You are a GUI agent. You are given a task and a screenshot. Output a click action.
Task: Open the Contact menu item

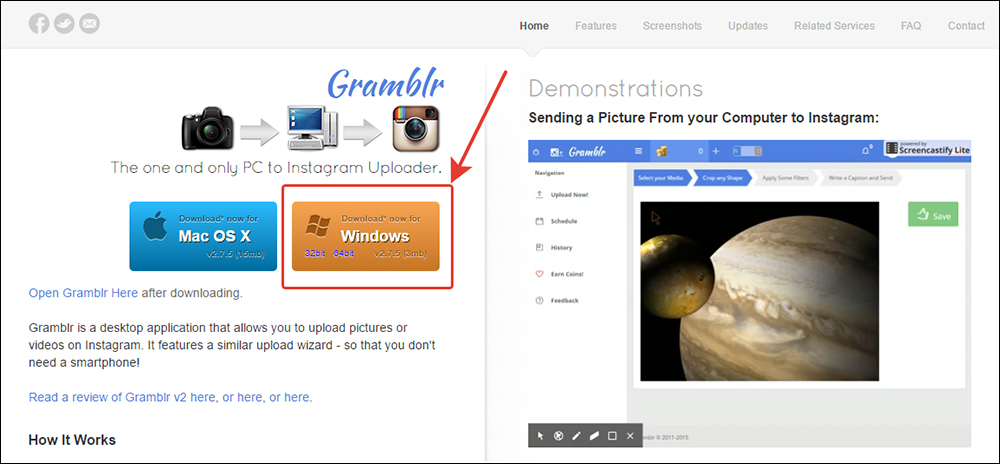[966, 26]
